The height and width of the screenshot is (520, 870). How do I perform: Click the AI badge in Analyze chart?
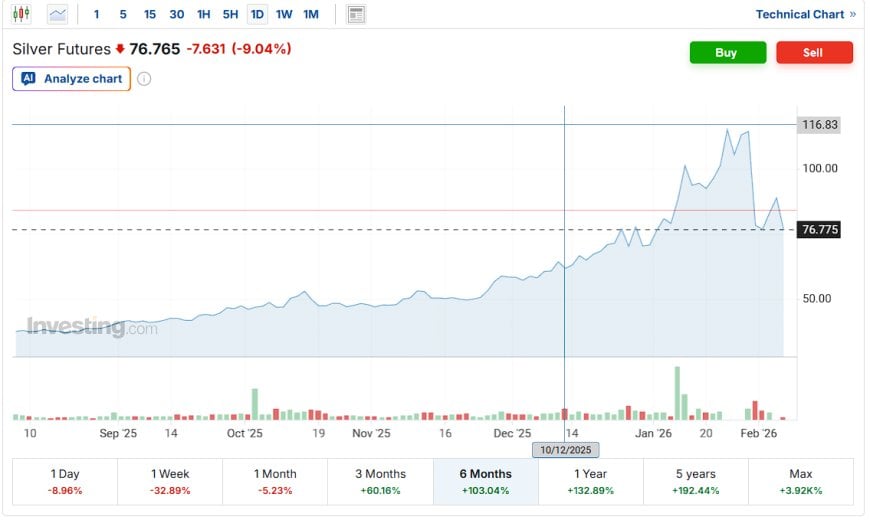click(x=28, y=78)
